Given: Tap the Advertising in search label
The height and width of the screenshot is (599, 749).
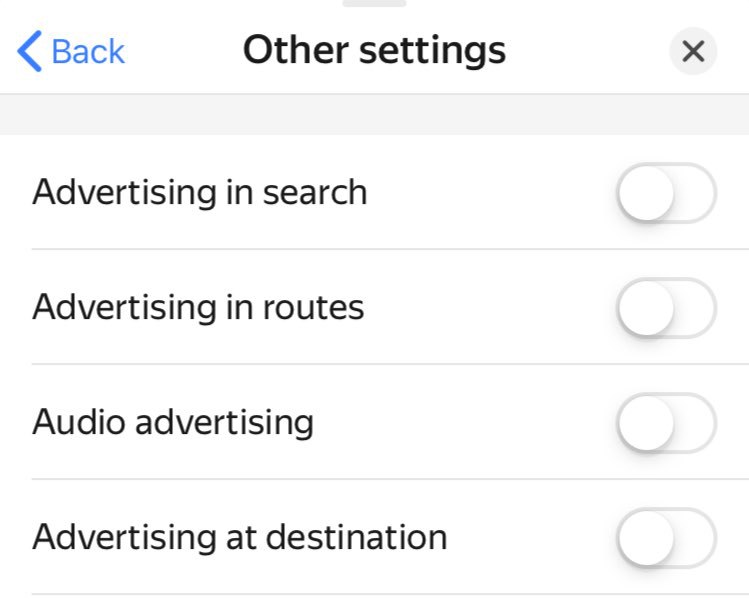Looking at the screenshot, I should (200, 192).
